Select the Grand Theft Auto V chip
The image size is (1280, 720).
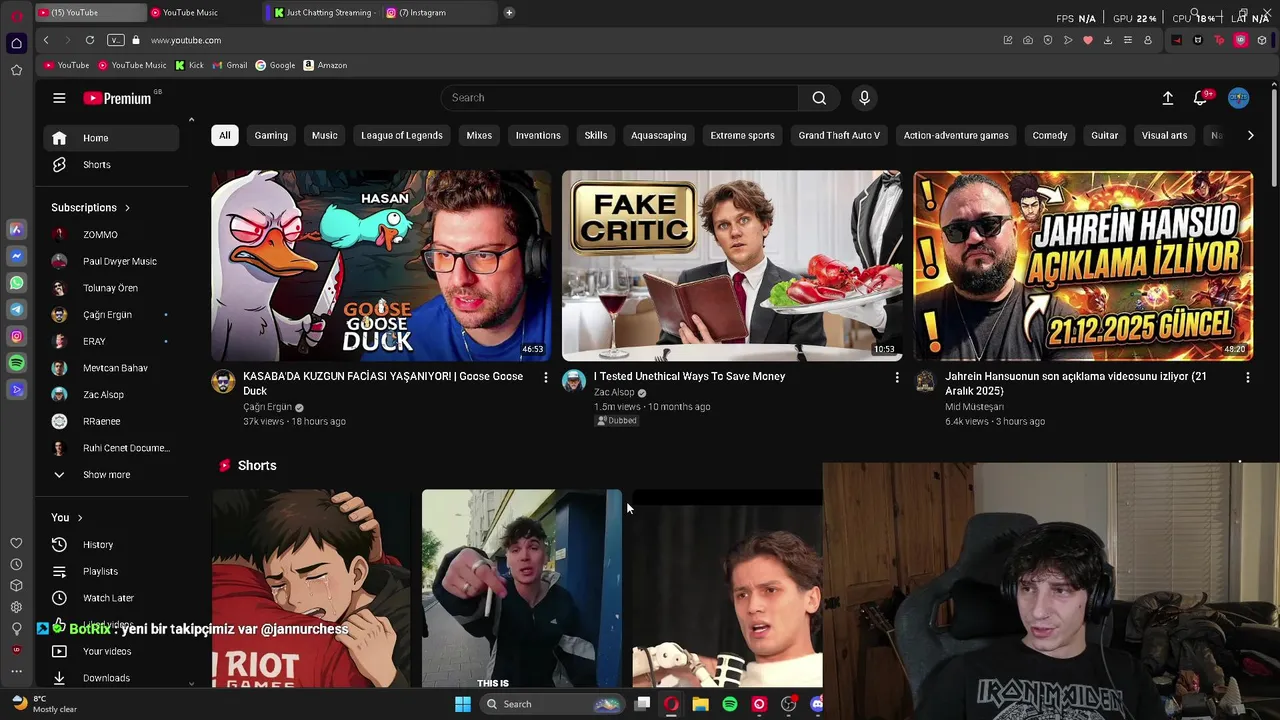click(x=839, y=135)
